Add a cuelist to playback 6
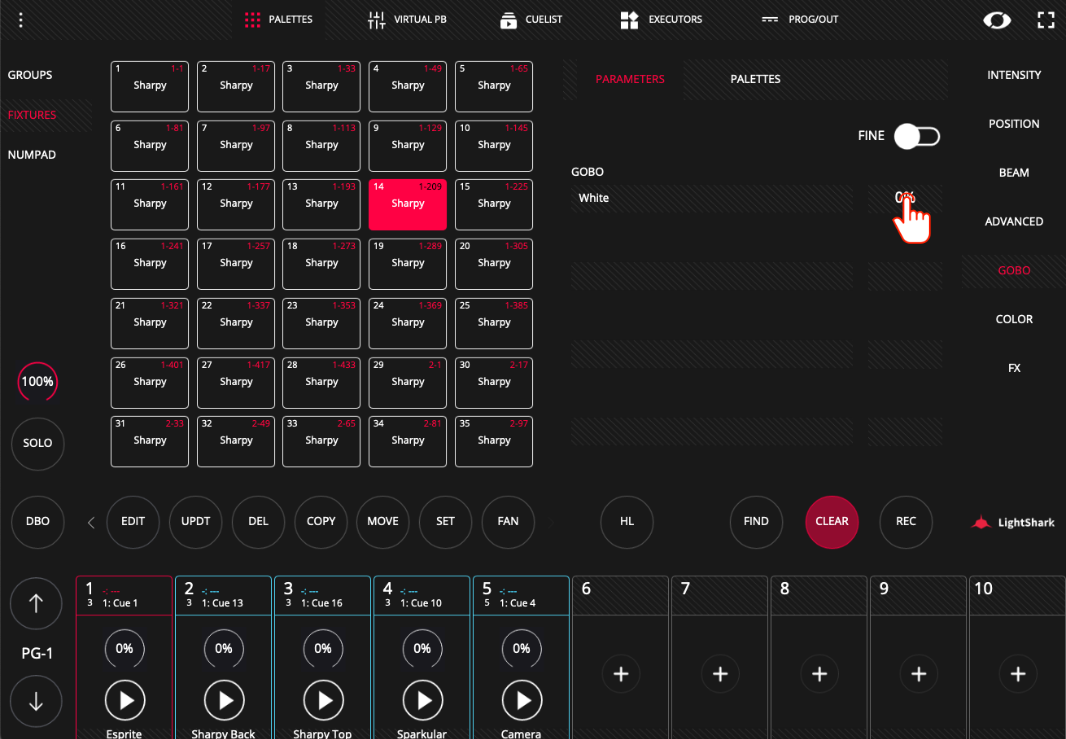This screenshot has width=1066, height=739. click(621, 674)
